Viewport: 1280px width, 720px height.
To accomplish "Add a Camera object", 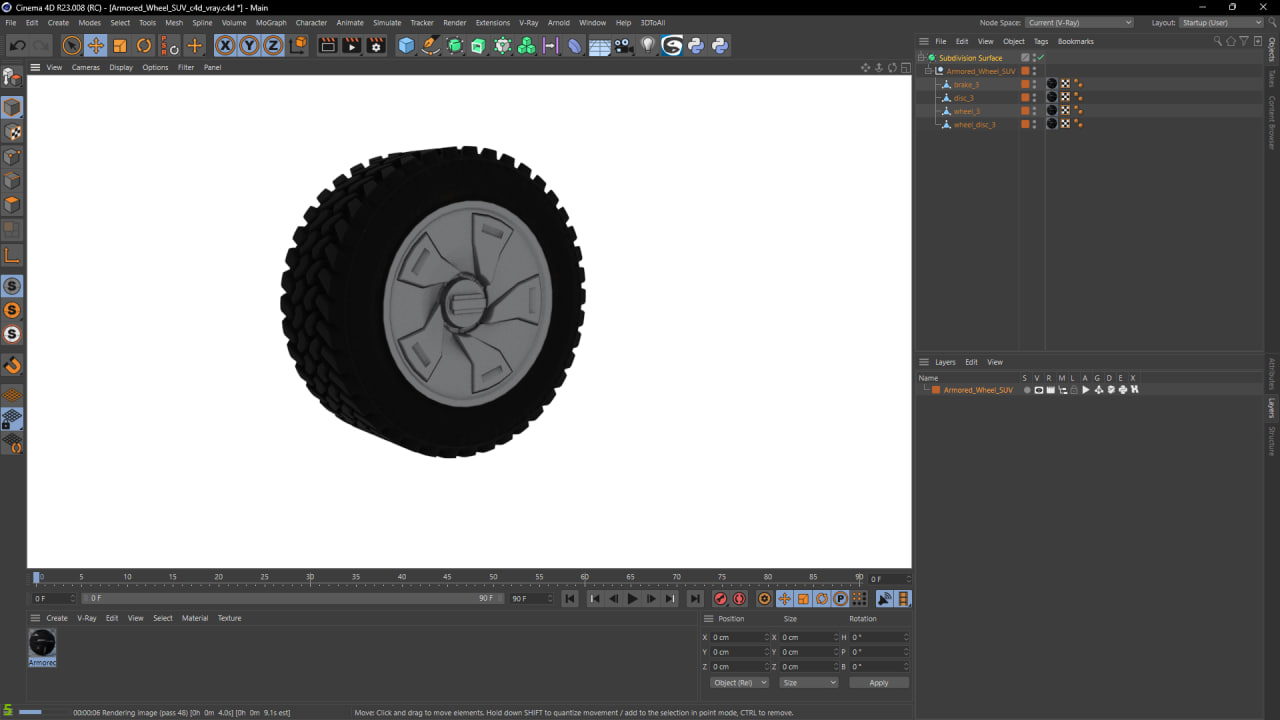I will [623, 45].
